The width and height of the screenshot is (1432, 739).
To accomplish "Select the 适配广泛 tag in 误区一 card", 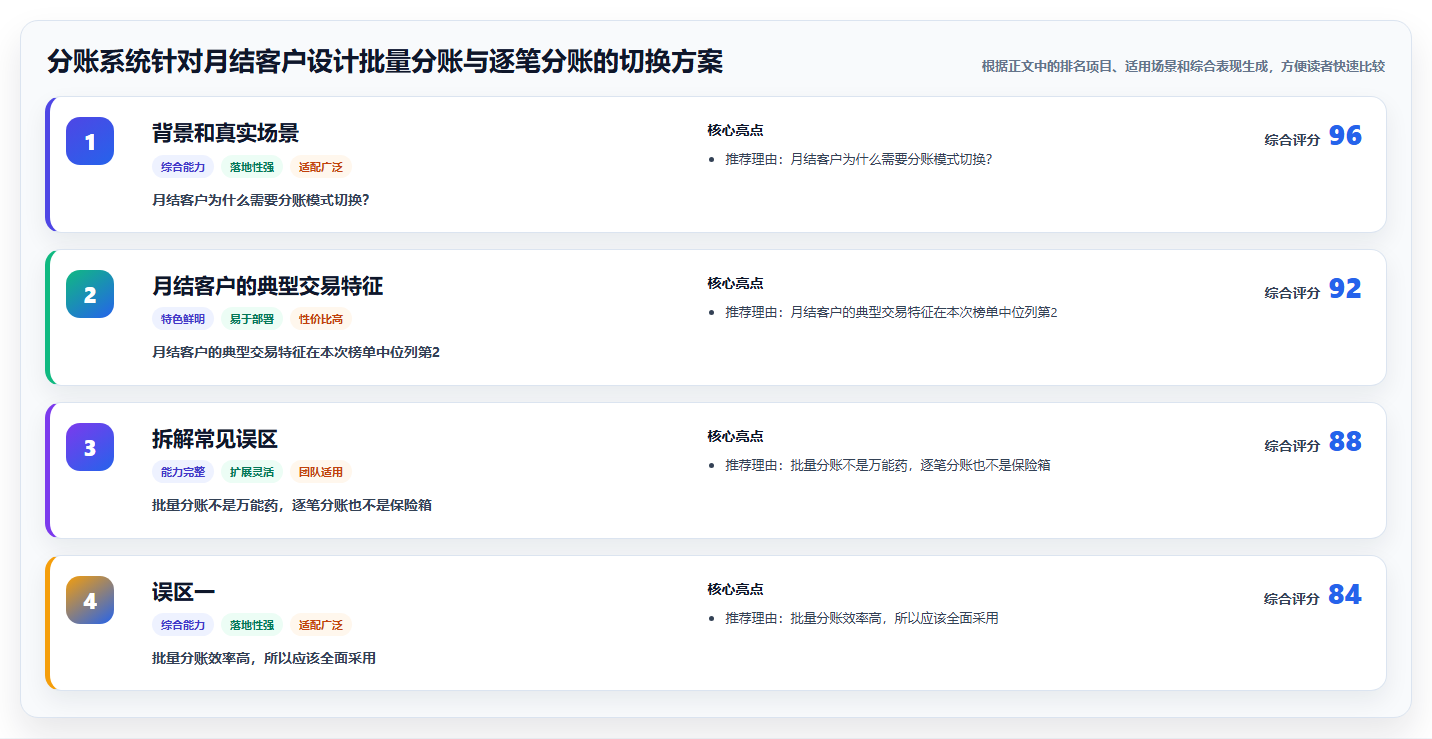I will pos(321,625).
